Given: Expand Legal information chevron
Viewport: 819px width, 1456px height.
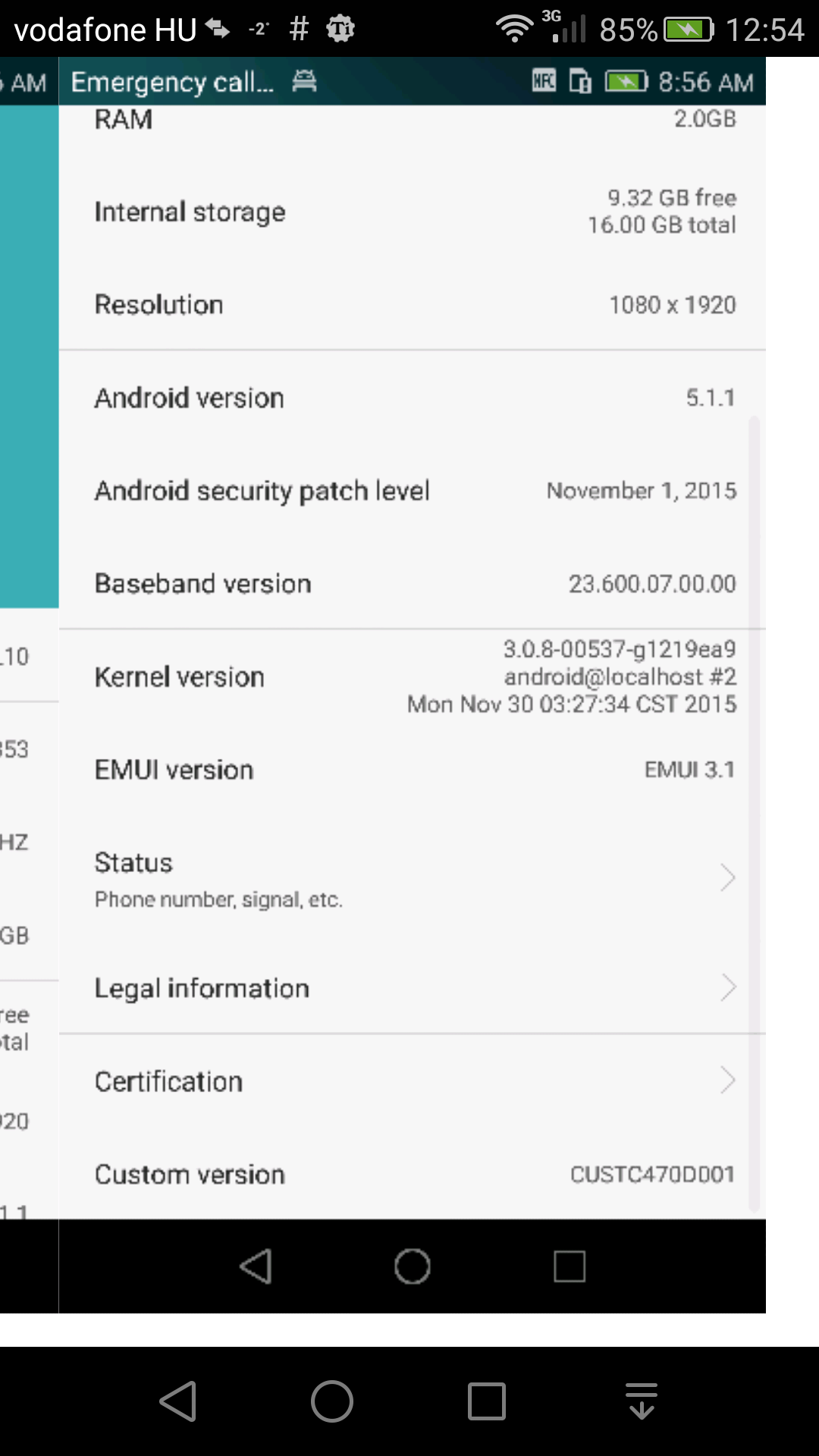Looking at the screenshot, I should pyautogui.click(x=727, y=987).
